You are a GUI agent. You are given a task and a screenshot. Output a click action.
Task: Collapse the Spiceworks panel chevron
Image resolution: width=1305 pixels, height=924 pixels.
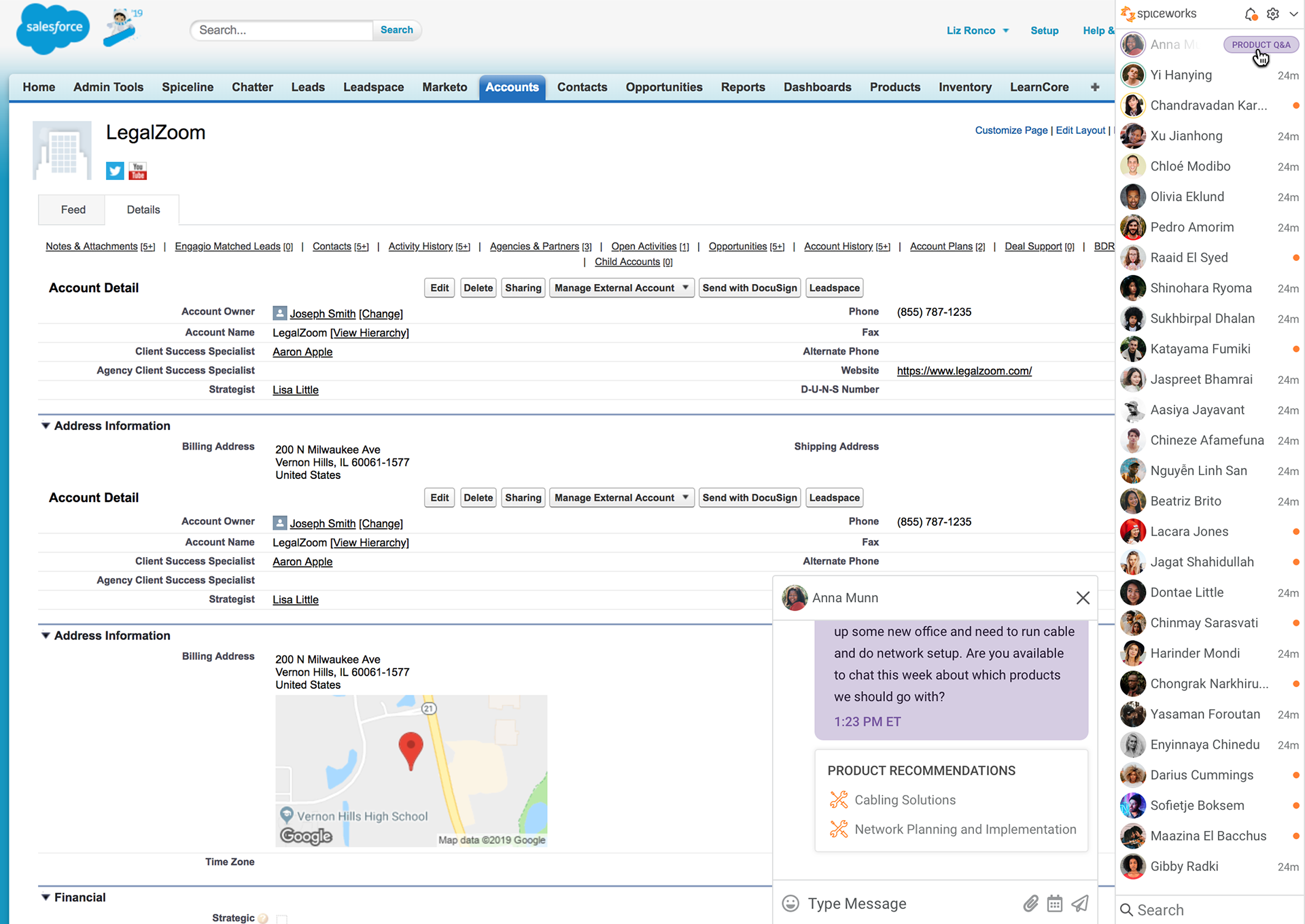1293,14
